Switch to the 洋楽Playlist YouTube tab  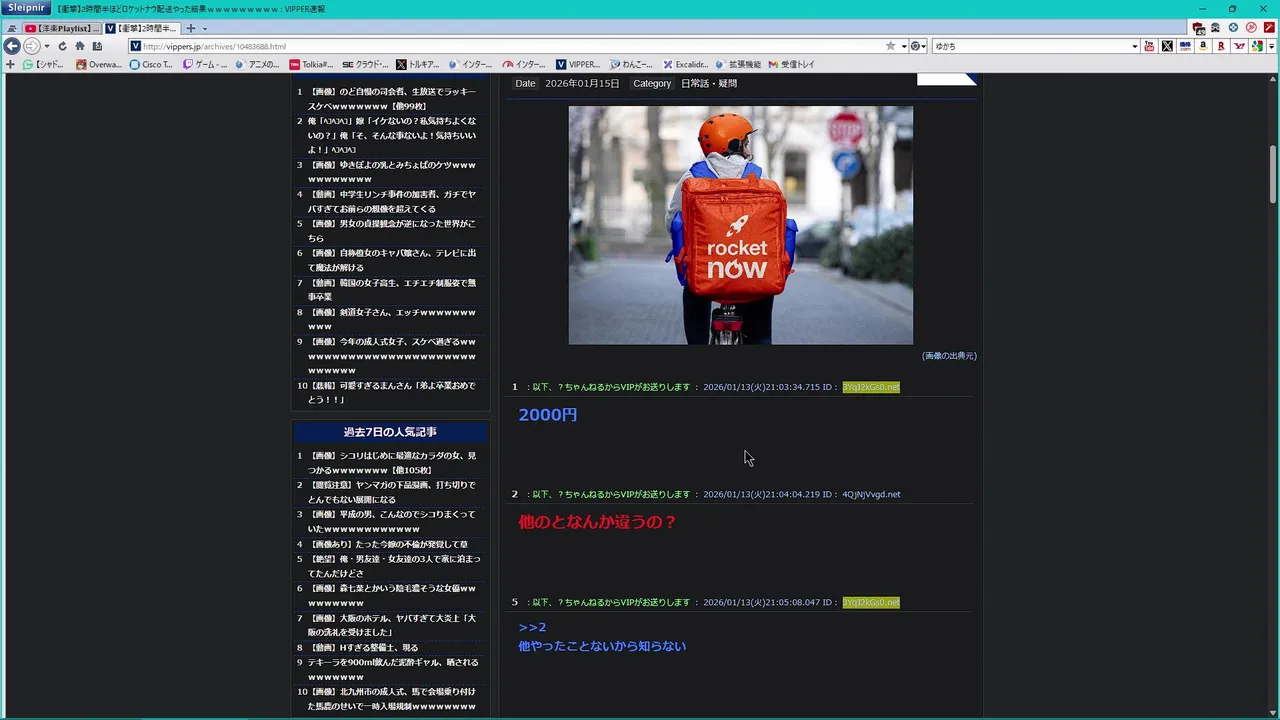[x=62, y=28]
